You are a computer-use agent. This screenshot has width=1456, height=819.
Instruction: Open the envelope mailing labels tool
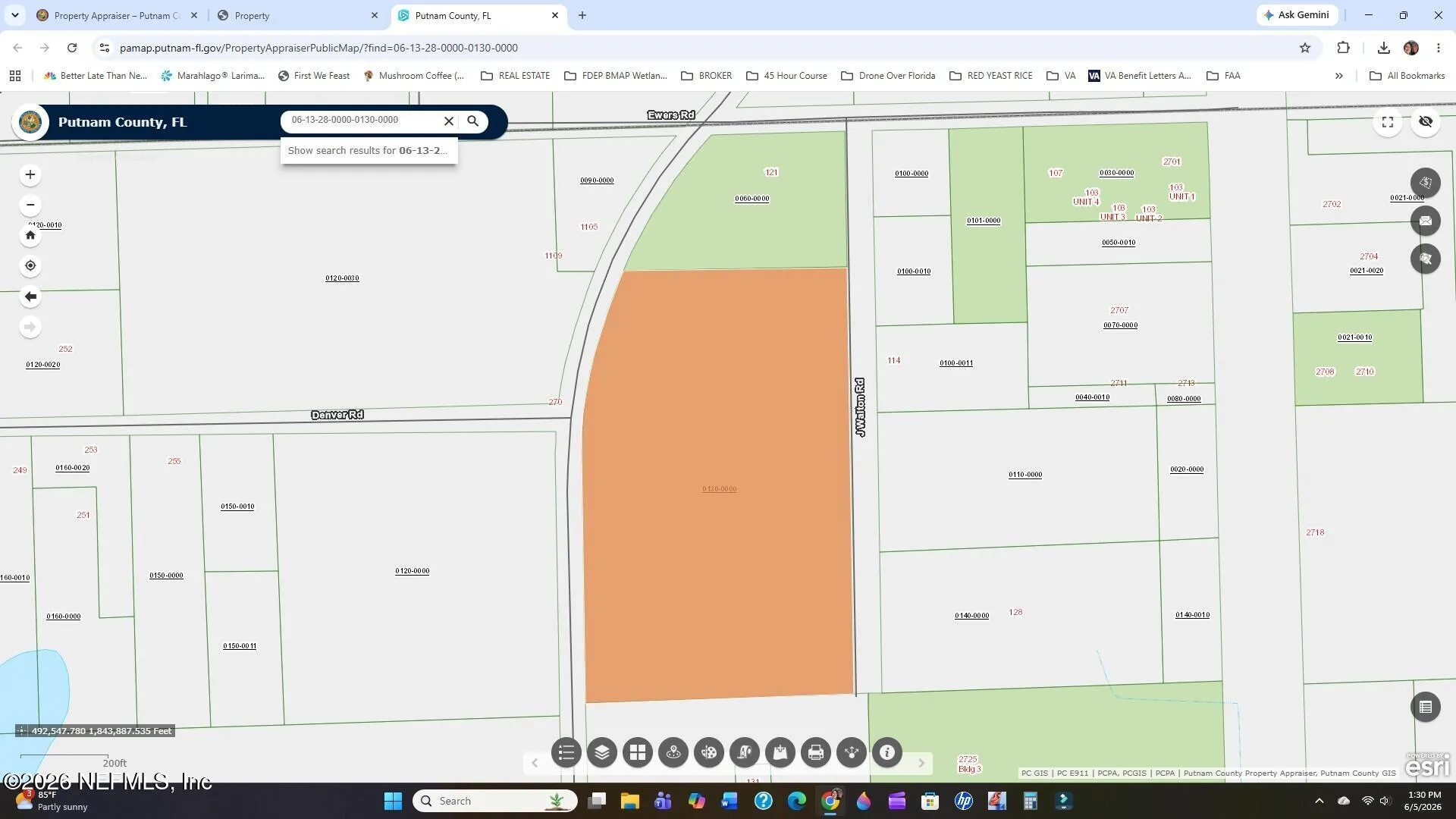tap(1426, 221)
